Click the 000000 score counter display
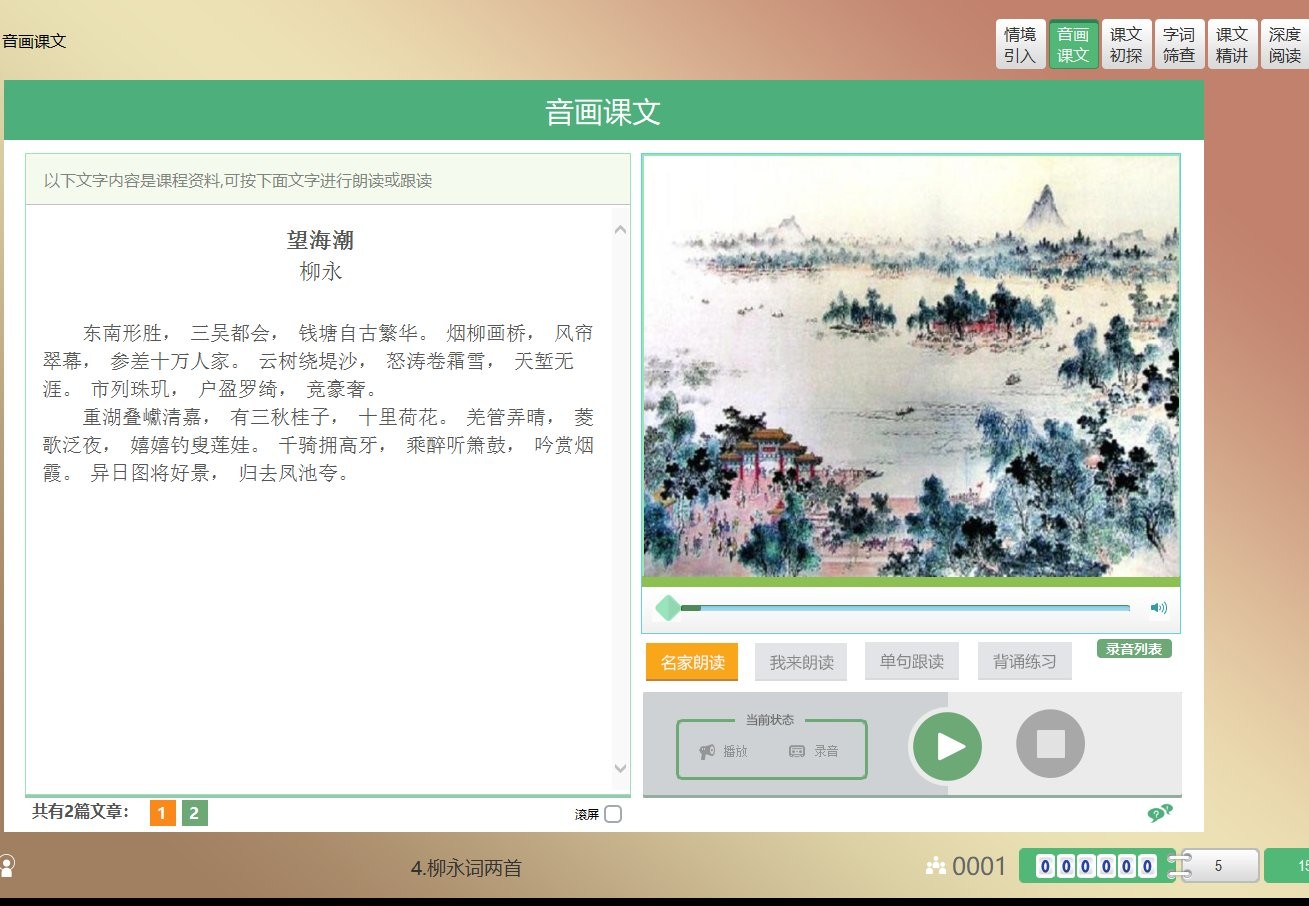Screen dimensions: 1309x906 click(x=1097, y=866)
